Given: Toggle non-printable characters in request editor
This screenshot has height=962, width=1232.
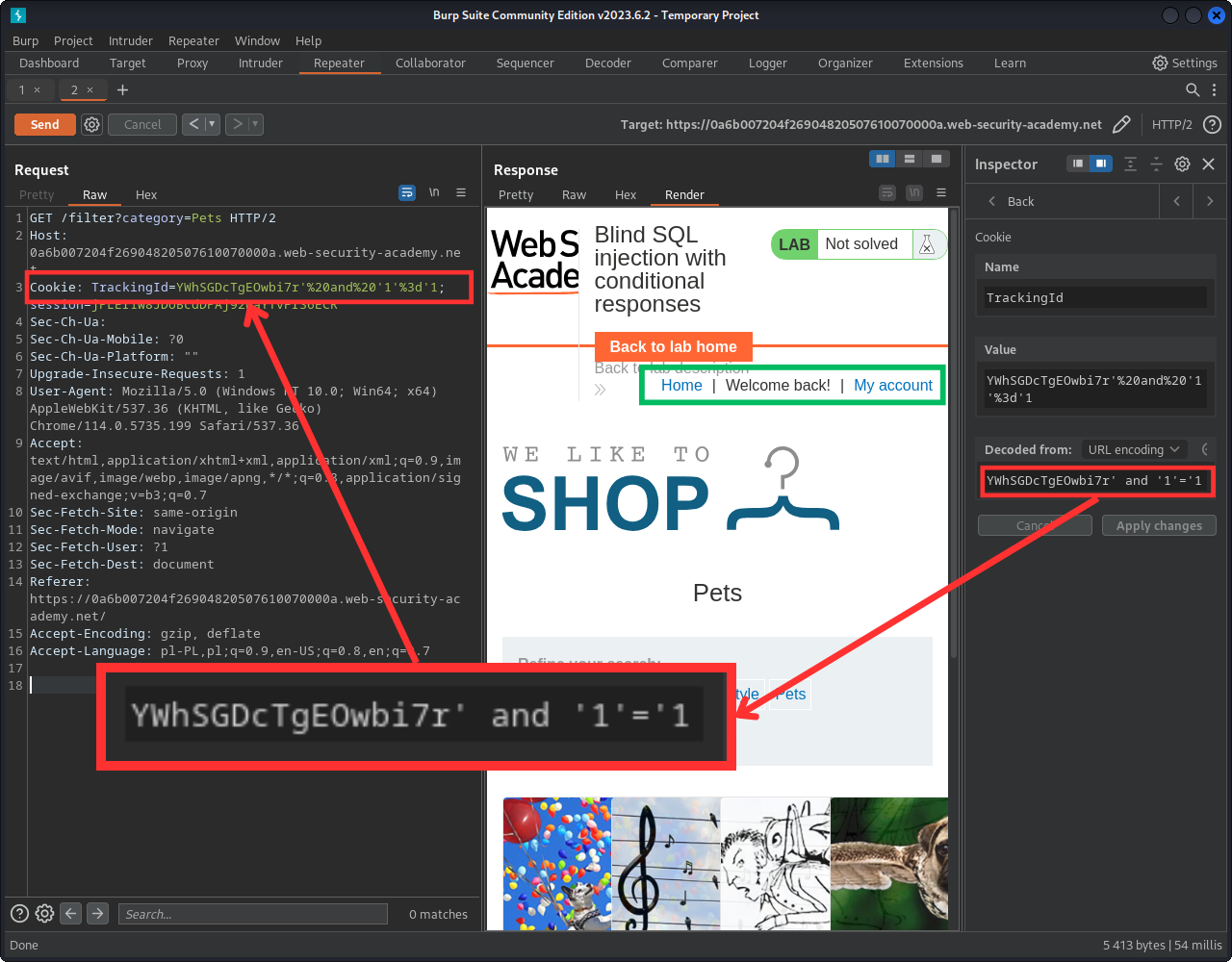Looking at the screenshot, I should click(x=434, y=192).
